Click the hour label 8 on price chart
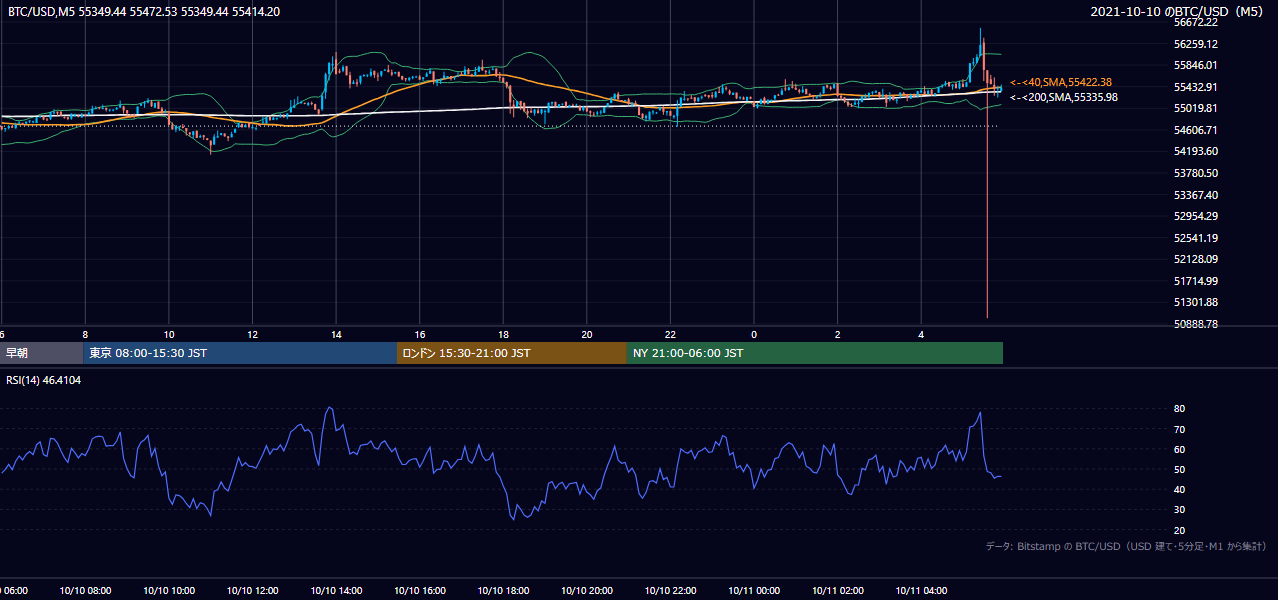Viewport: 1278px width, 600px height. pos(85,335)
